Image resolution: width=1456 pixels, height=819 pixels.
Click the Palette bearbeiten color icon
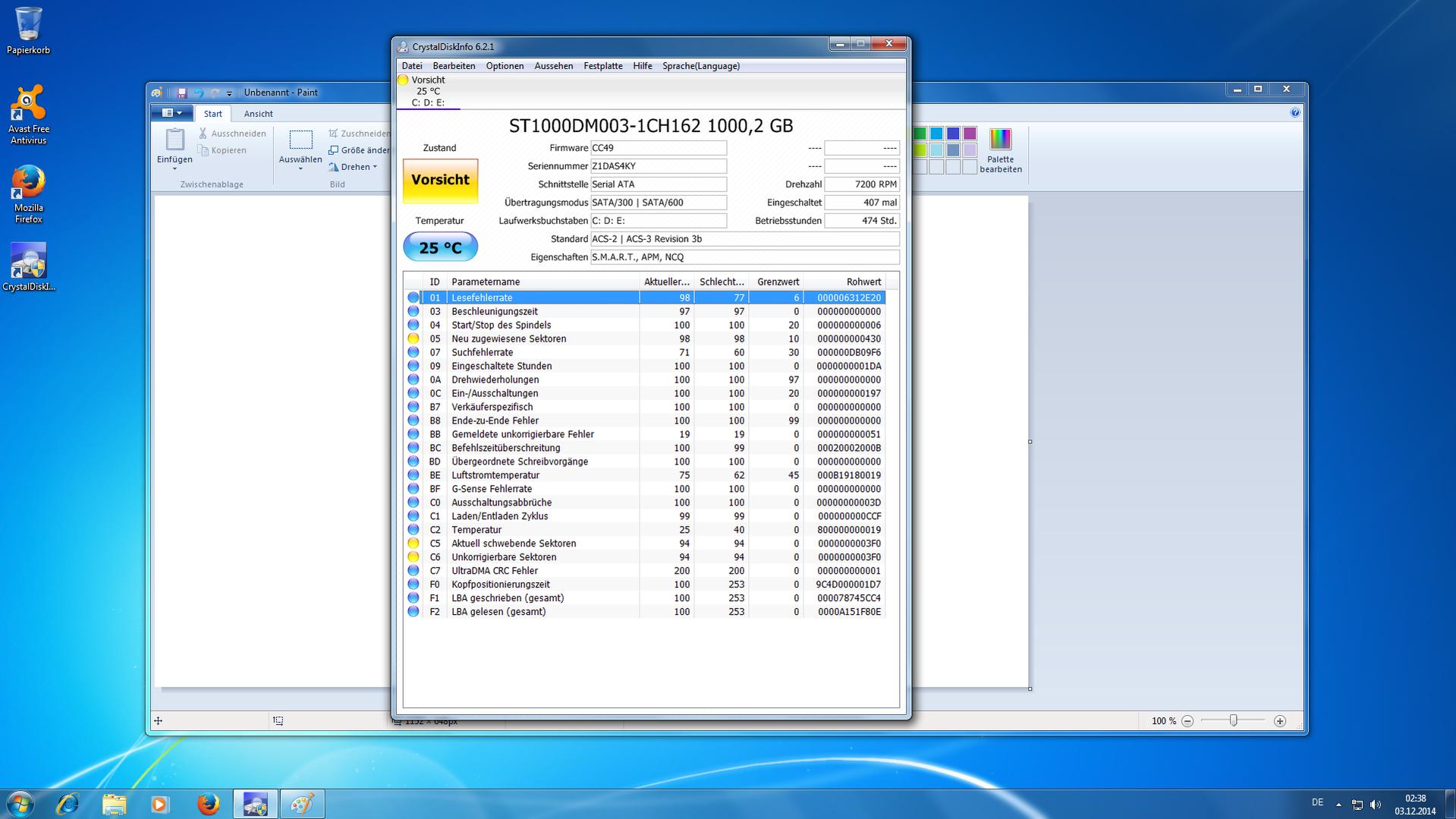1000,140
